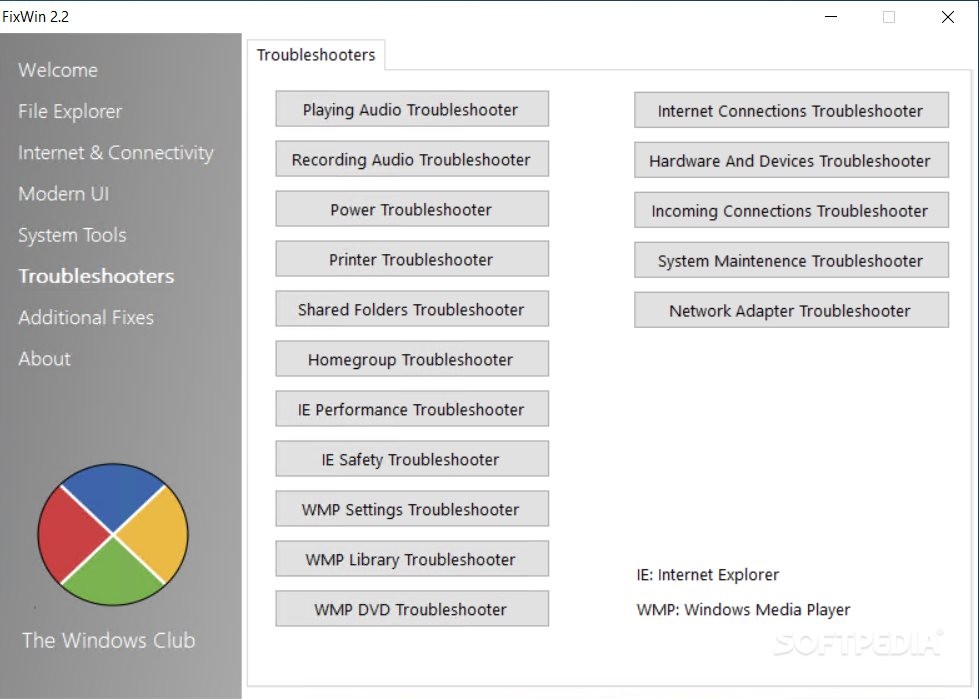Run the Homegroup Troubleshooter
979x699 pixels.
coord(412,359)
